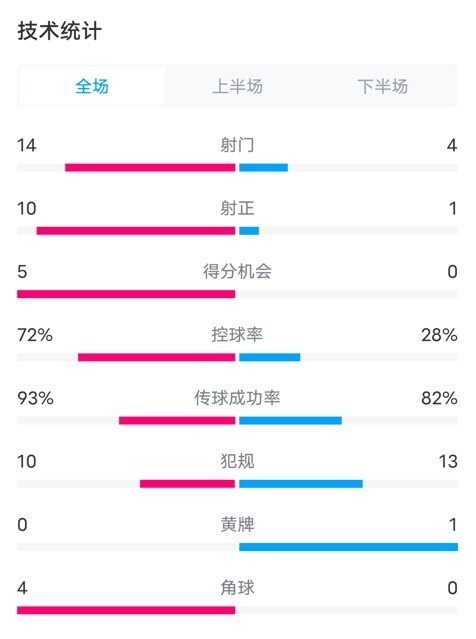Click the 犯规 stat label
476x639 pixels.
tap(237, 461)
